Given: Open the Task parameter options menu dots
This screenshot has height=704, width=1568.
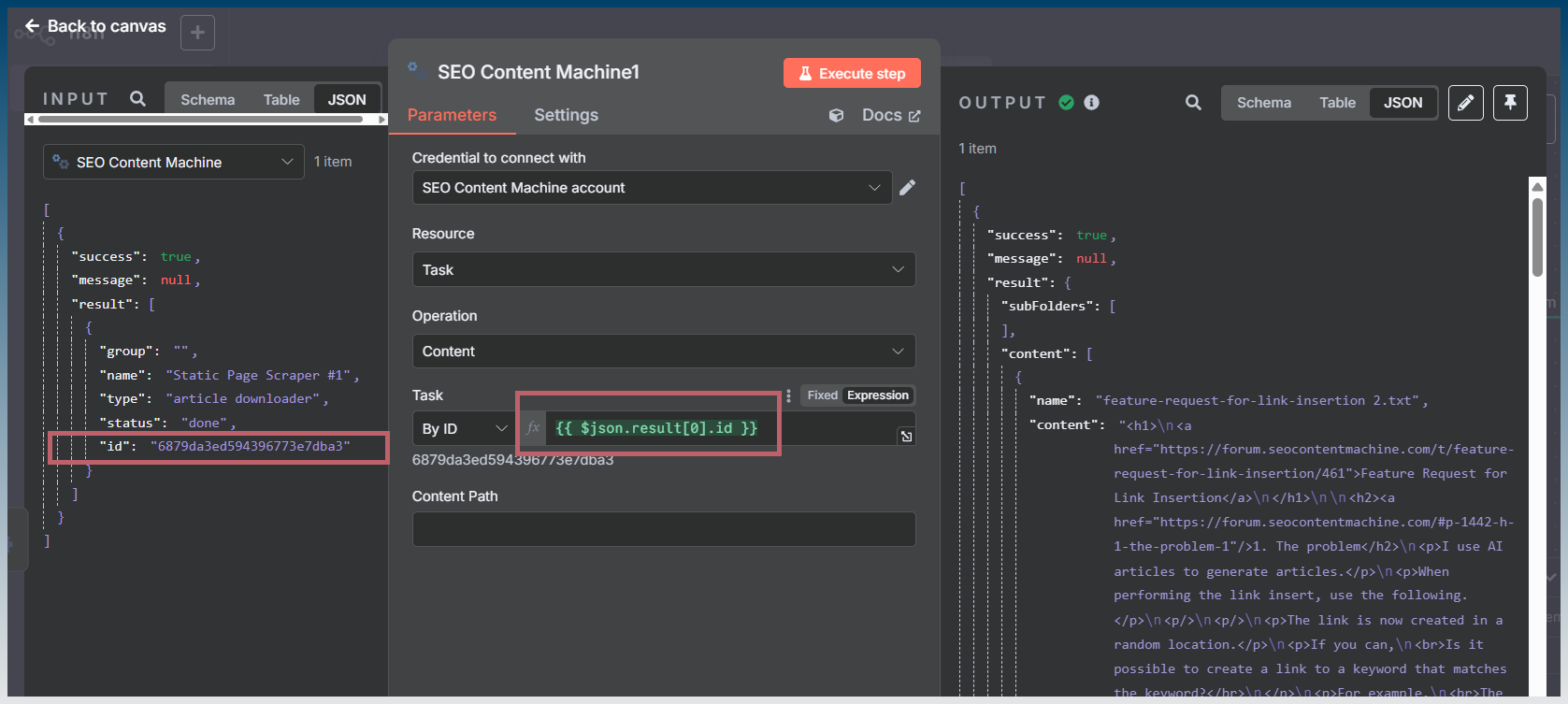Looking at the screenshot, I should click(788, 395).
